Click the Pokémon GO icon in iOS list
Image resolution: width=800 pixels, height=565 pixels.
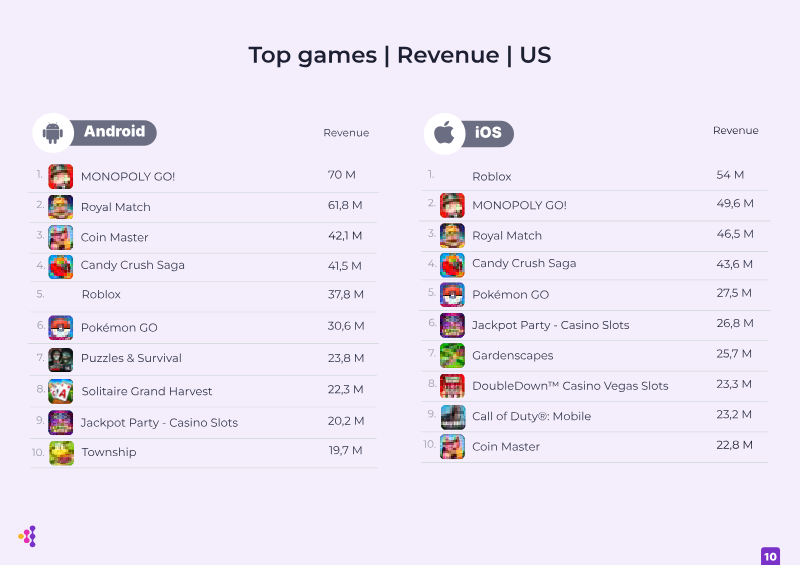coord(453,295)
